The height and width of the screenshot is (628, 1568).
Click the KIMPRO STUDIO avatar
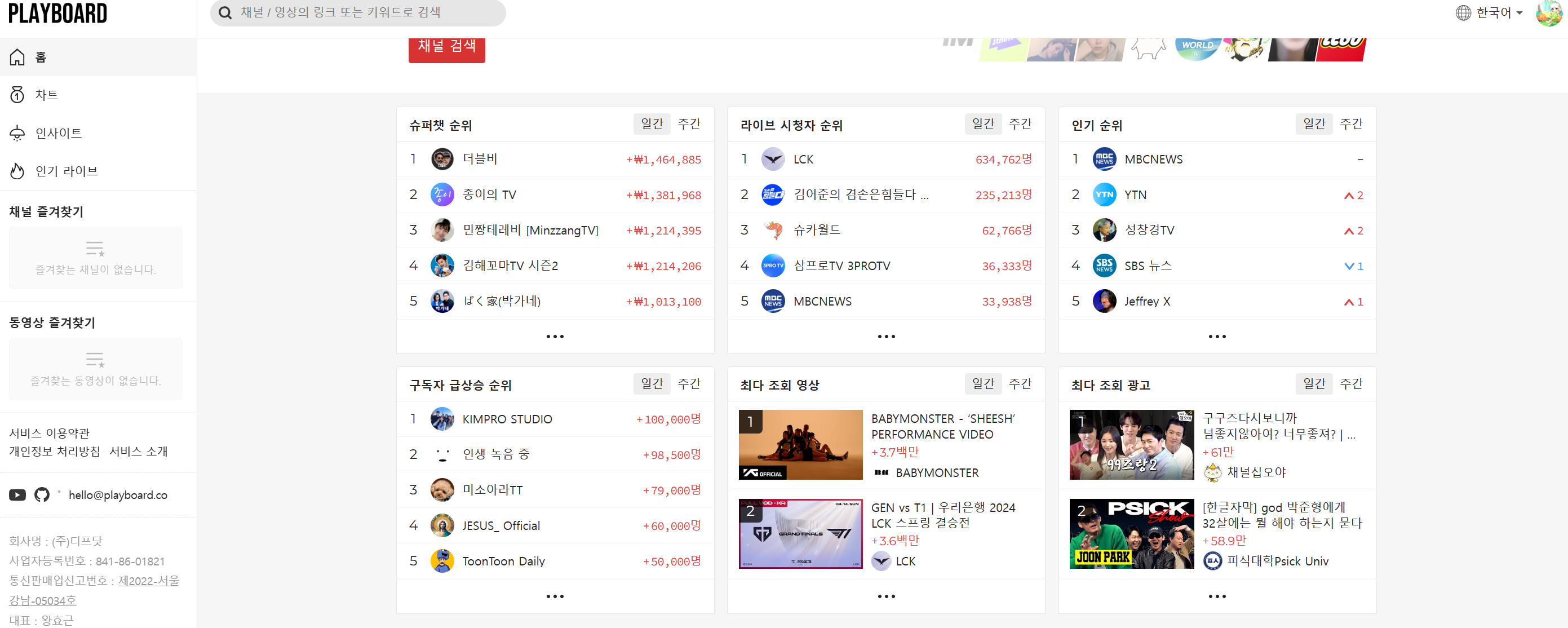click(x=442, y=419)
